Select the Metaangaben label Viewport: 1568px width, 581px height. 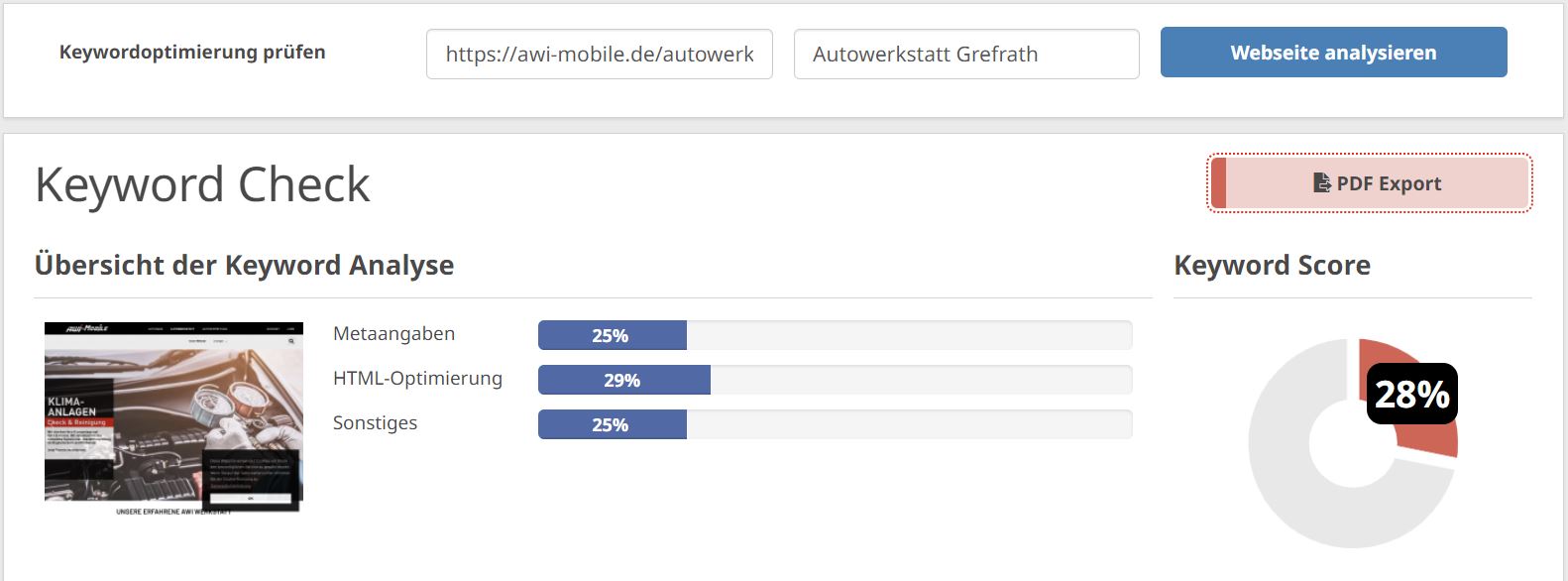[393, 334]
